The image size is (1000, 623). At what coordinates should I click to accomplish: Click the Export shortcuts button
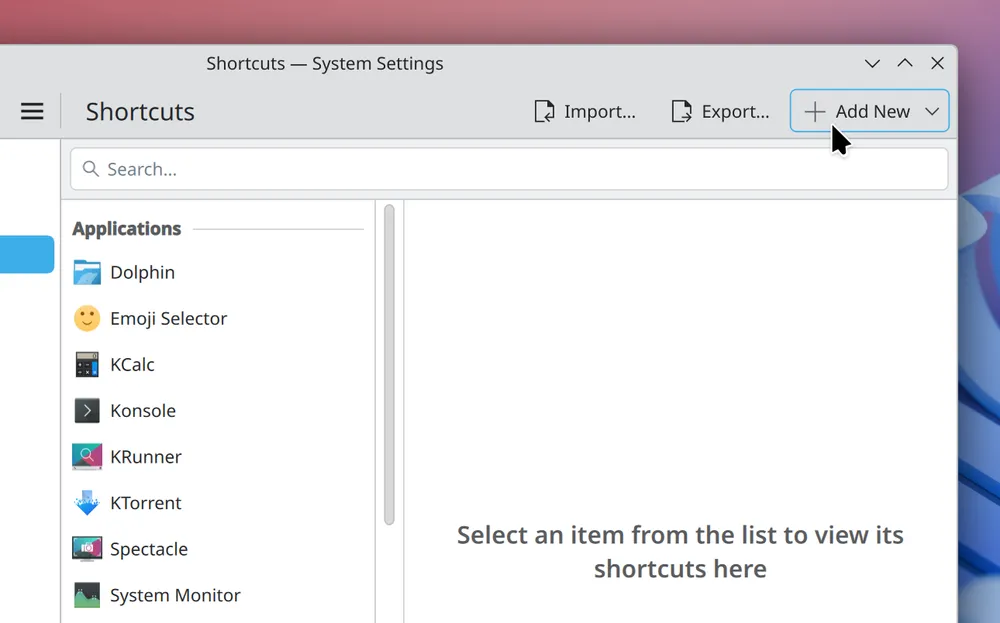[721, 111]
